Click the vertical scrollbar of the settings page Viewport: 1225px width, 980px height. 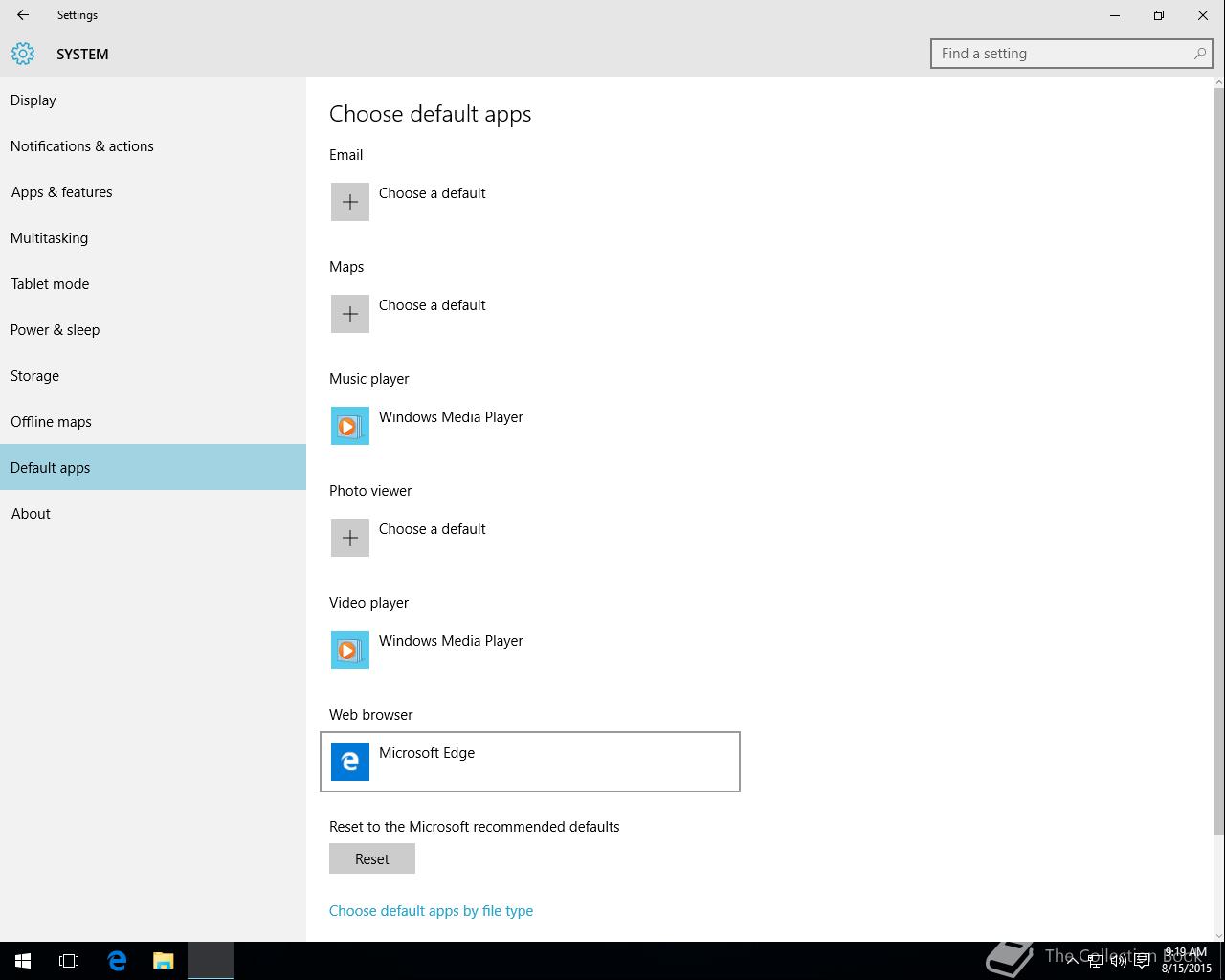click(x=1218, y=461)
